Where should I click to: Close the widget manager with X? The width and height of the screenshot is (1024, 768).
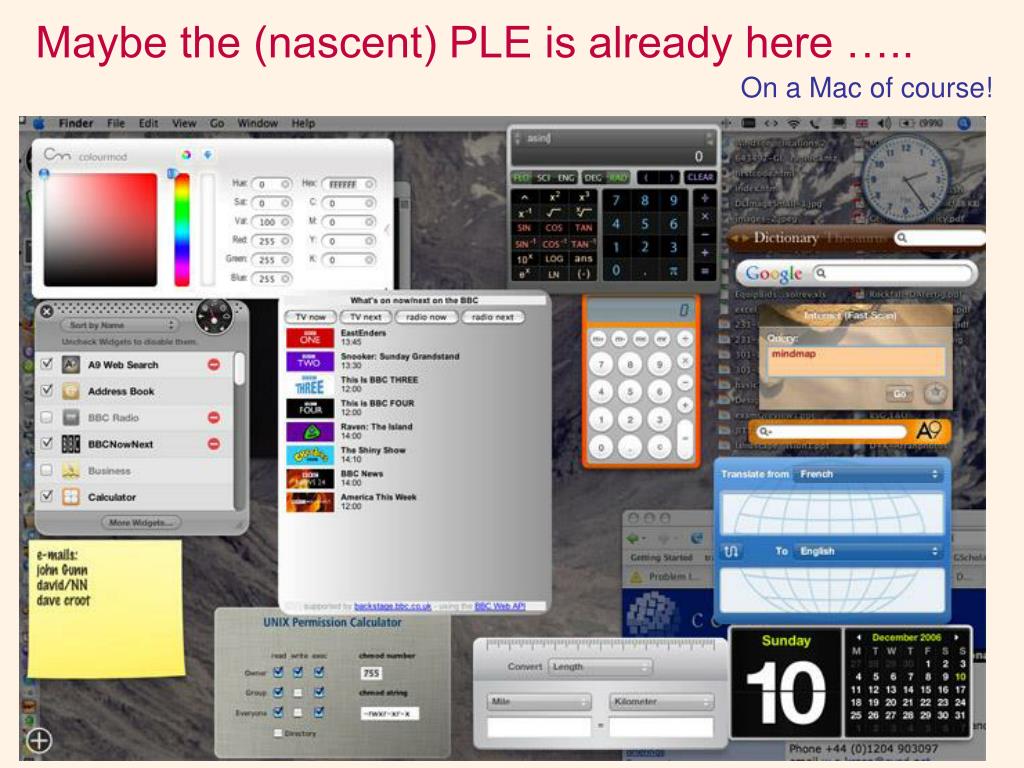point(46,312)
